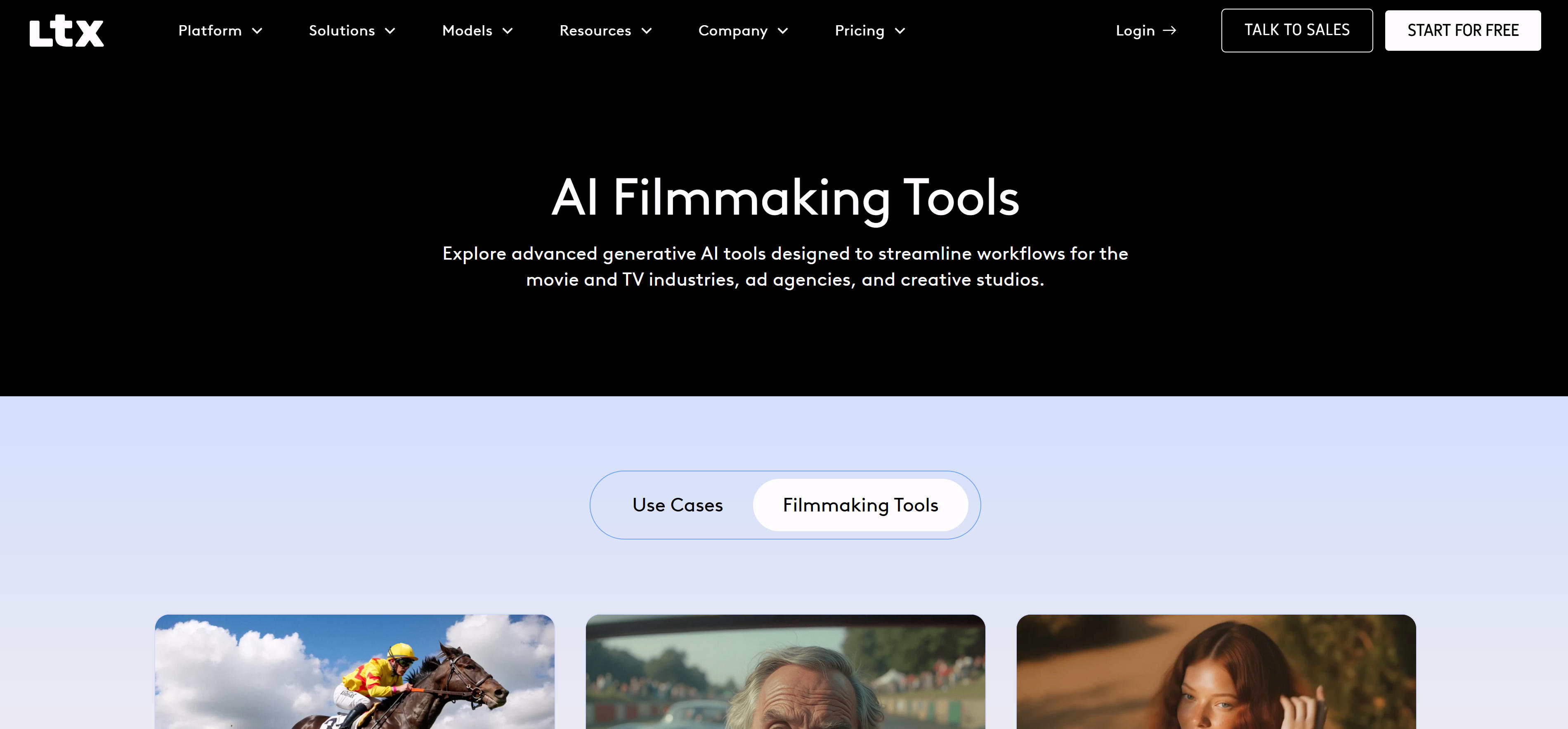
Task: Open the Login link
Action: pyautogui.click(x=1135, y=31)
